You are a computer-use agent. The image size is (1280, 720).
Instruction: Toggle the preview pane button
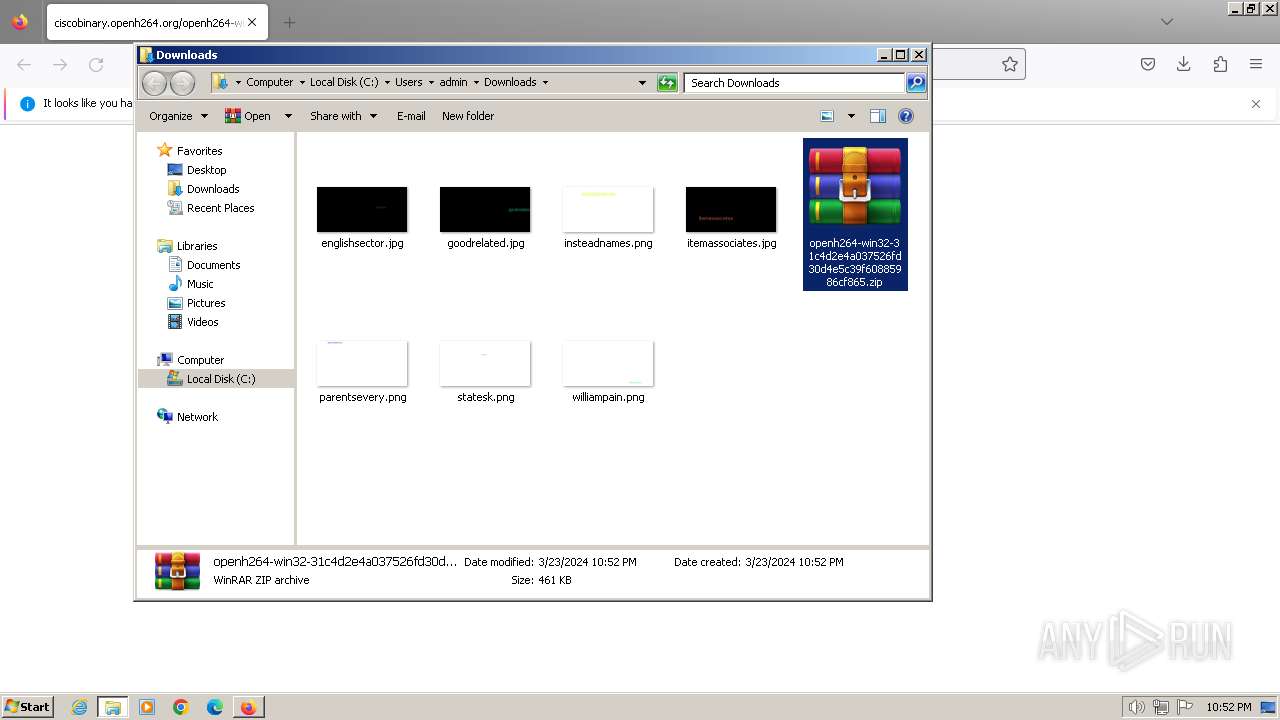[x=878, y=116]
